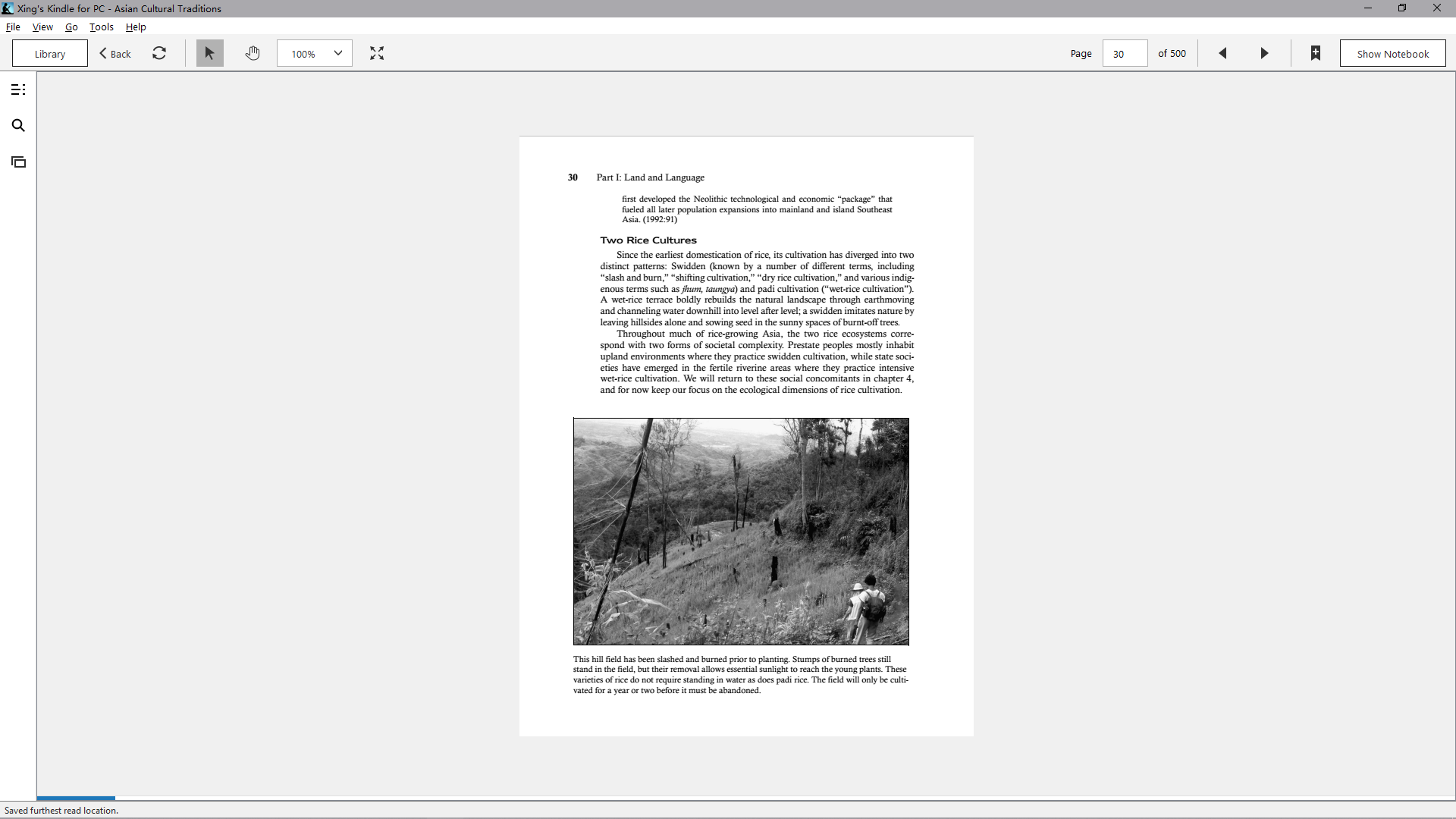
Task: Enter full screen mode
Action: click(x=377, y=53)
